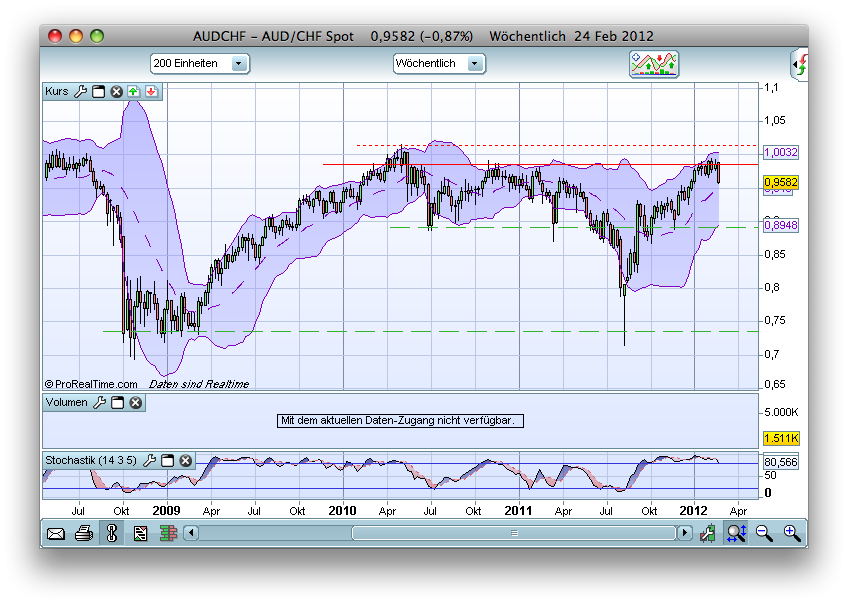Zoom out of the chart
The height and width of the screenshot is (603, 848).
tap(764, 533)
